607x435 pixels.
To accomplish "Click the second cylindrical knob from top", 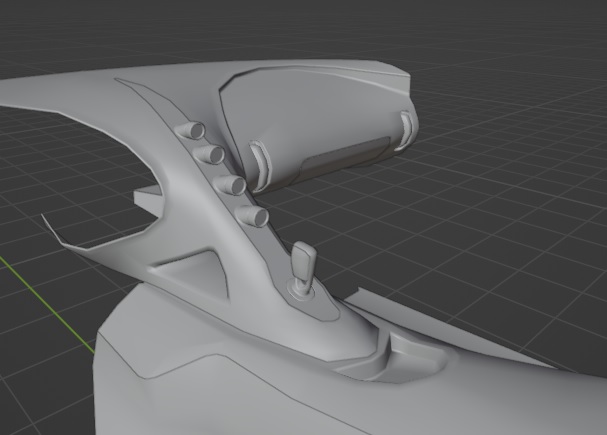I will (x=209, y=154).
